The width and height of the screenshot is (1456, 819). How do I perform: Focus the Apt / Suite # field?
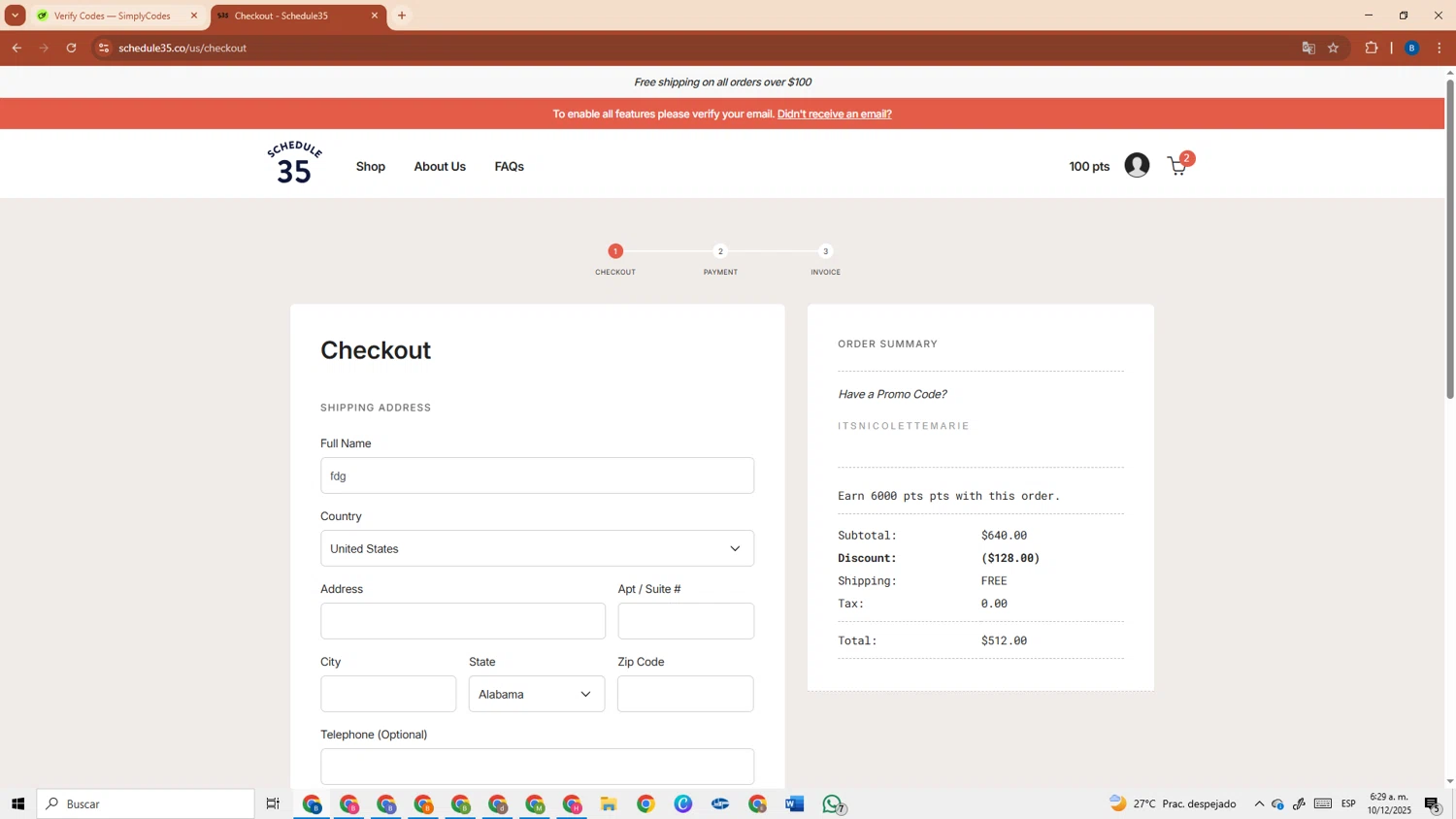(x=686, y=621)
